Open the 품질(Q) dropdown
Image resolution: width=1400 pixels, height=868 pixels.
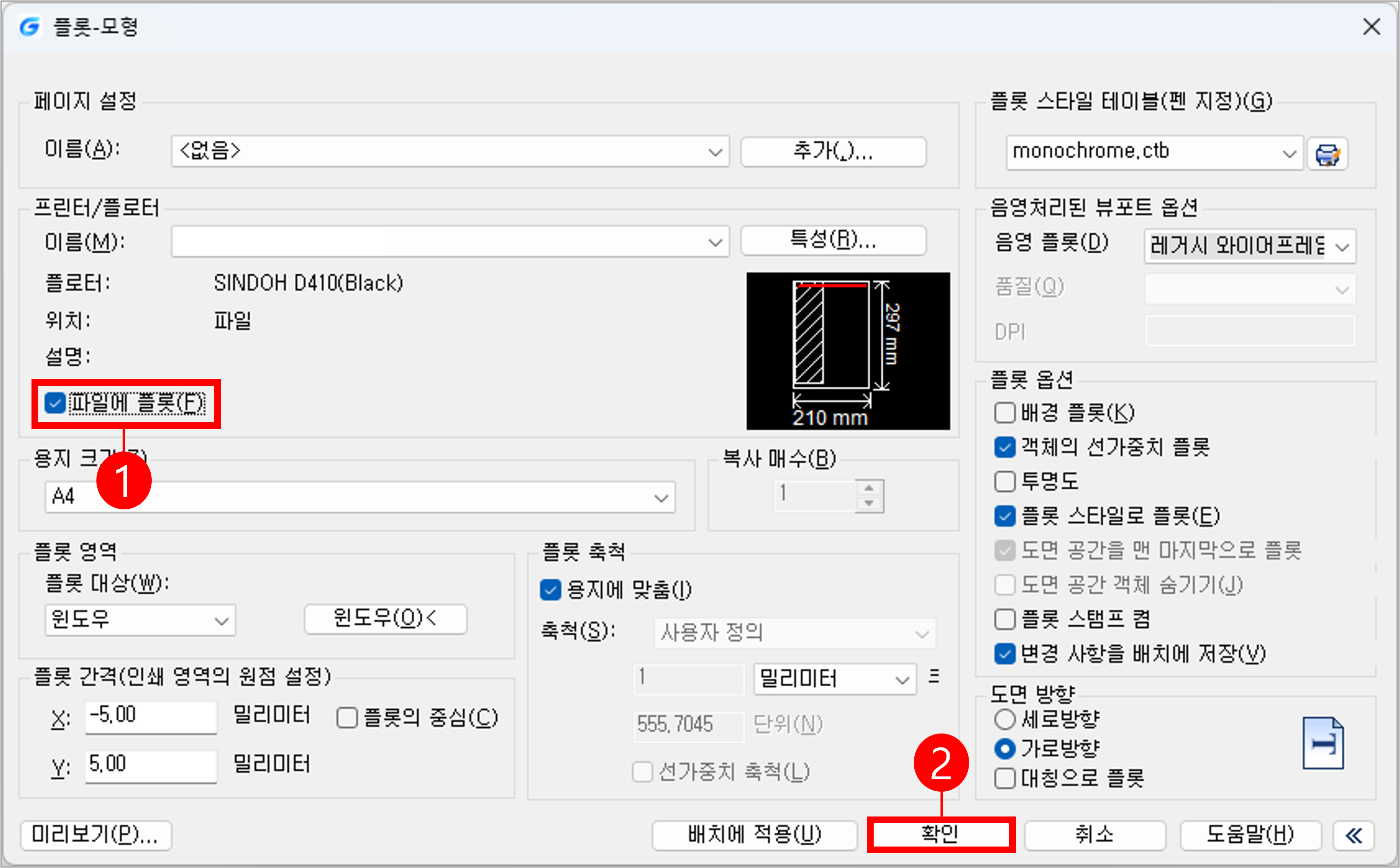(1250, 289)
